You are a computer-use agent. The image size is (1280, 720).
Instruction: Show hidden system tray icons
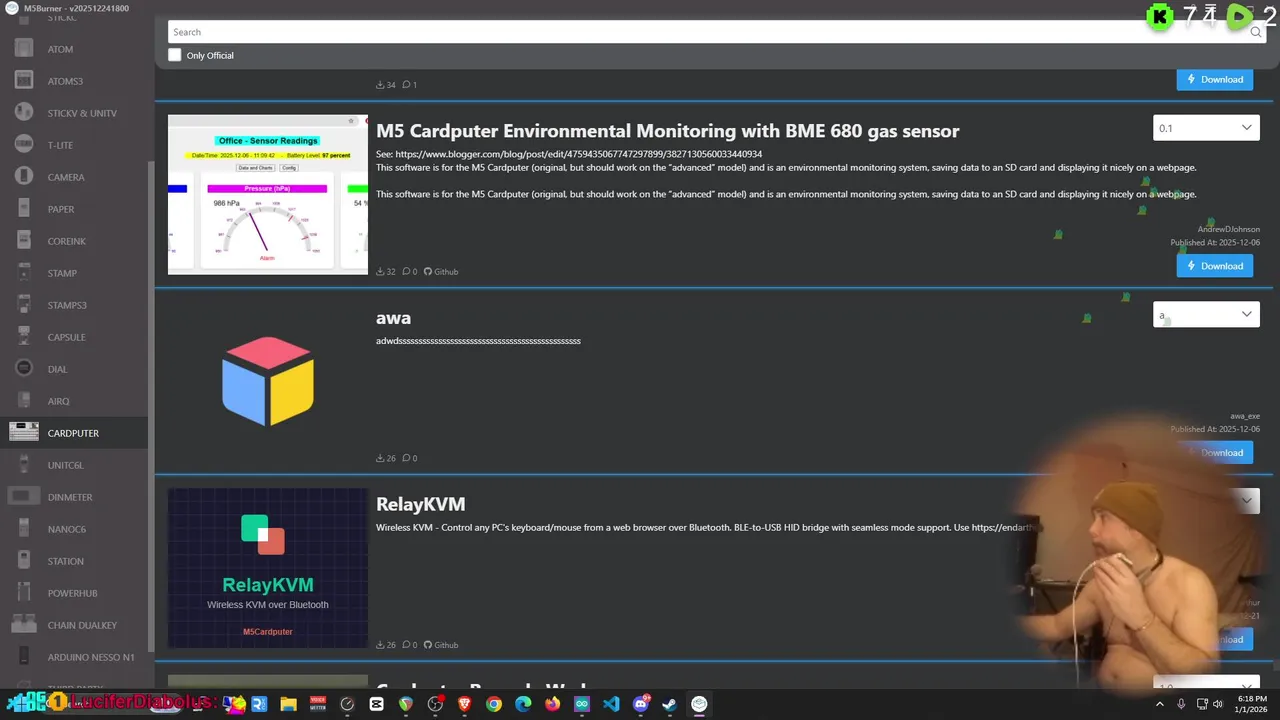(x=1160, y=704)
